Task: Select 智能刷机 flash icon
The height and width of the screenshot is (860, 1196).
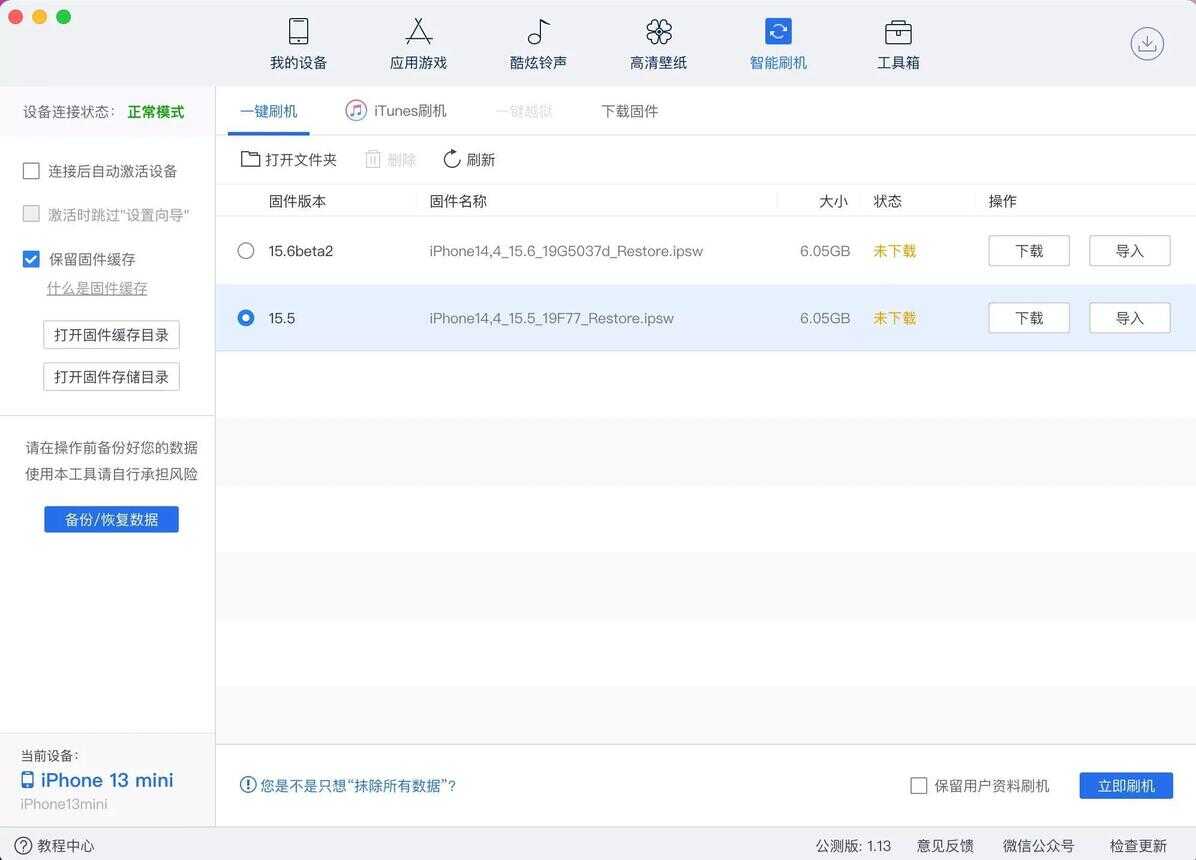Action: click(x=778, y=32)
